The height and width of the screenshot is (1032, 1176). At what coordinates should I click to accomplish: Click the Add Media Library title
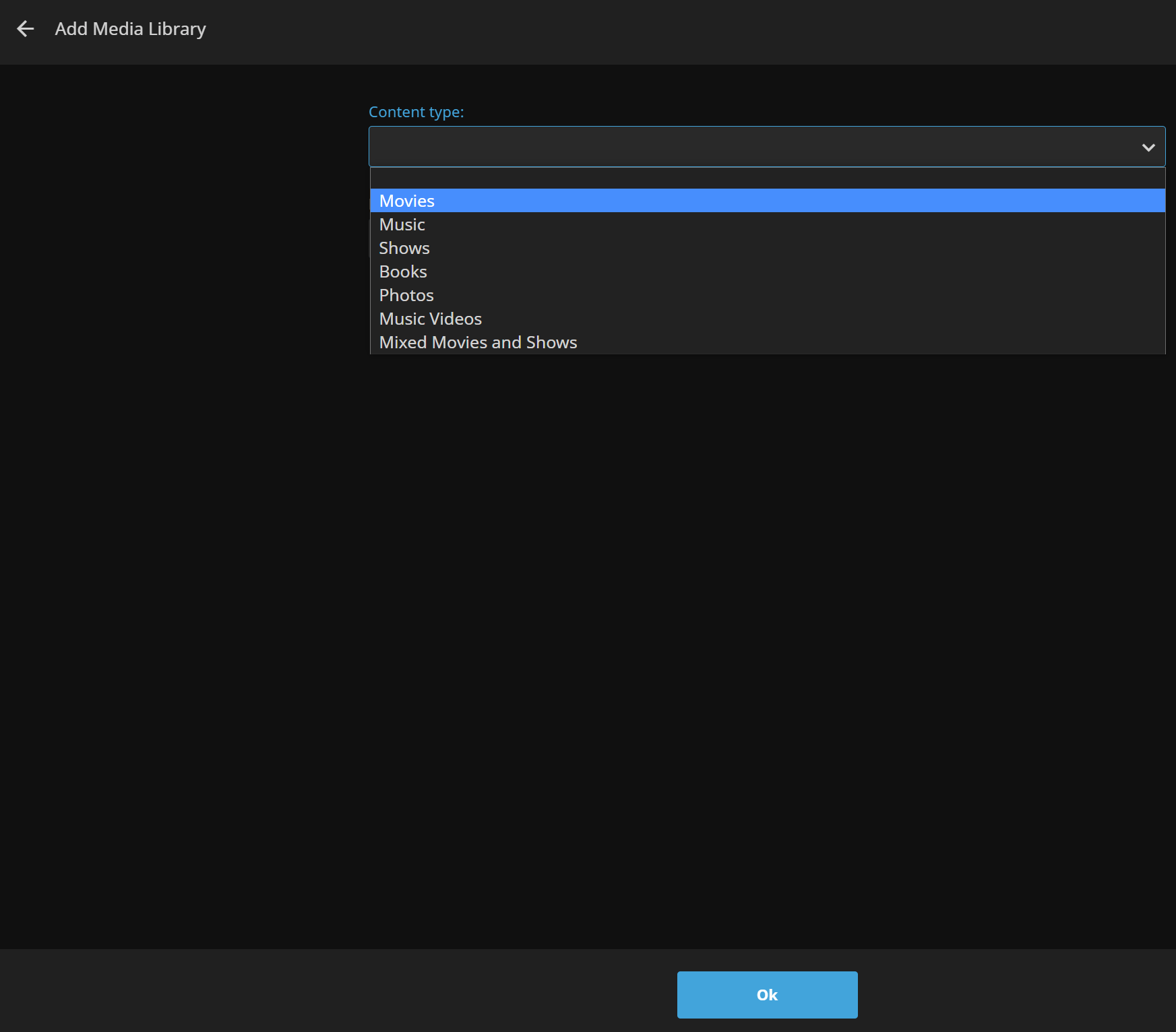tap(130, 29)
